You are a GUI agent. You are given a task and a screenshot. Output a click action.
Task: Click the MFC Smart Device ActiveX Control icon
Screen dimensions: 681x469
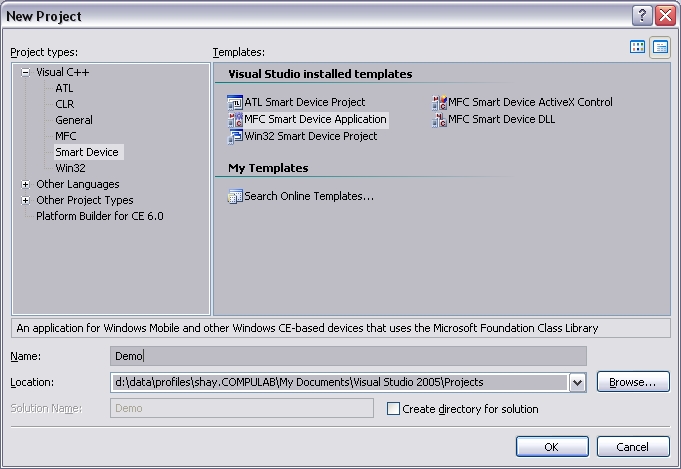[439, 102]
